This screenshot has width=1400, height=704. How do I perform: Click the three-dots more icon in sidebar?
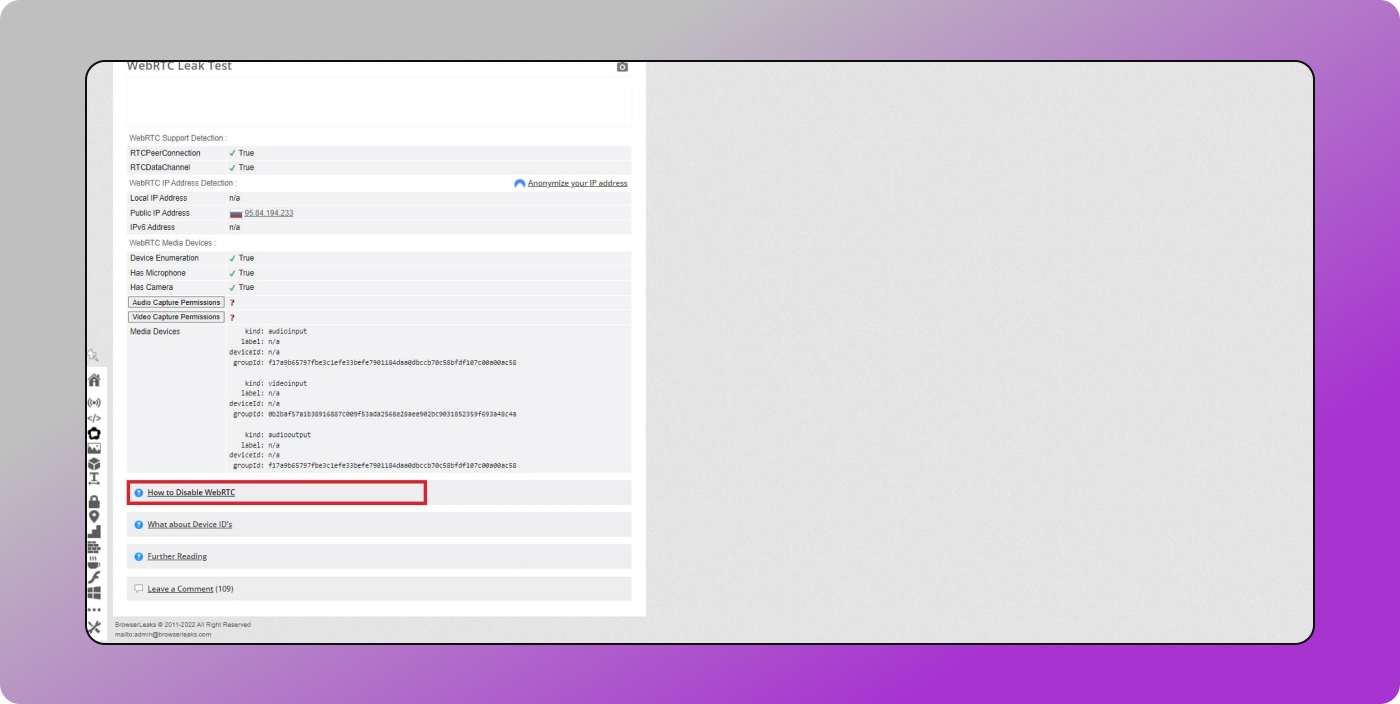(x=94, y=609)
